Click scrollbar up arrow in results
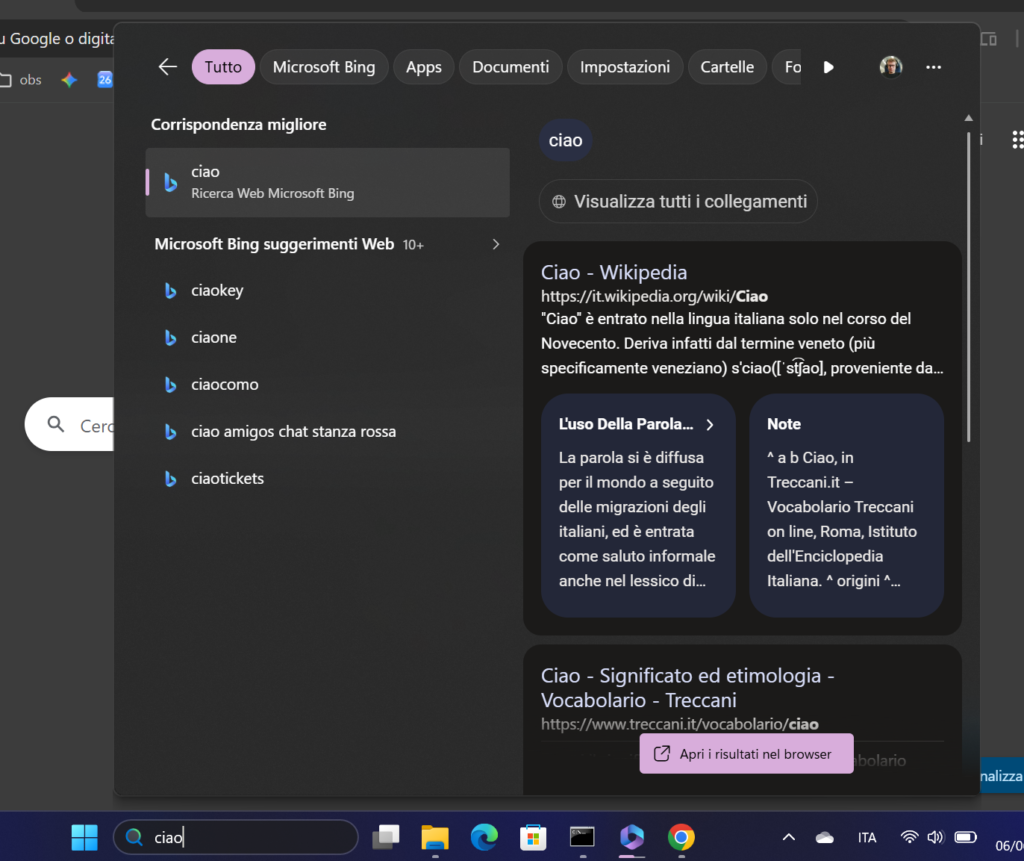This screenshot has height=861, width=1024. click(x=968, y=118)
